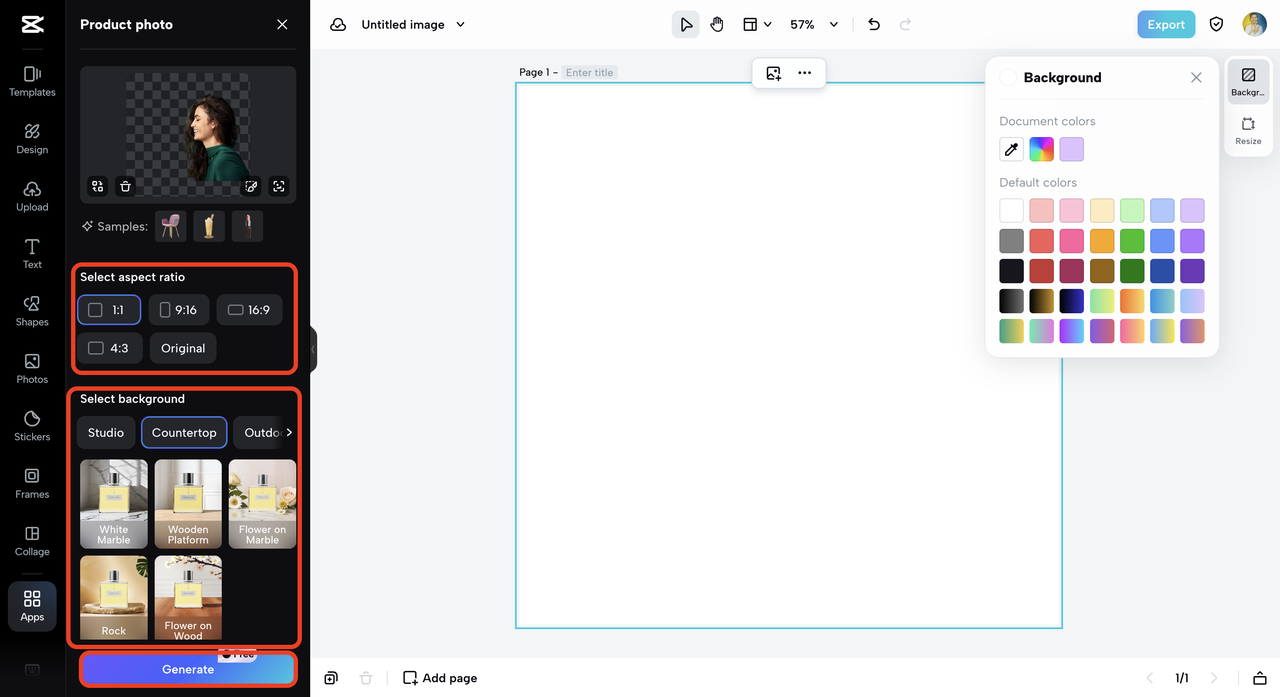Screen dimensions: 1280x697
Task: Click the keyboard icon below Apps
Action: coord(32,669)
